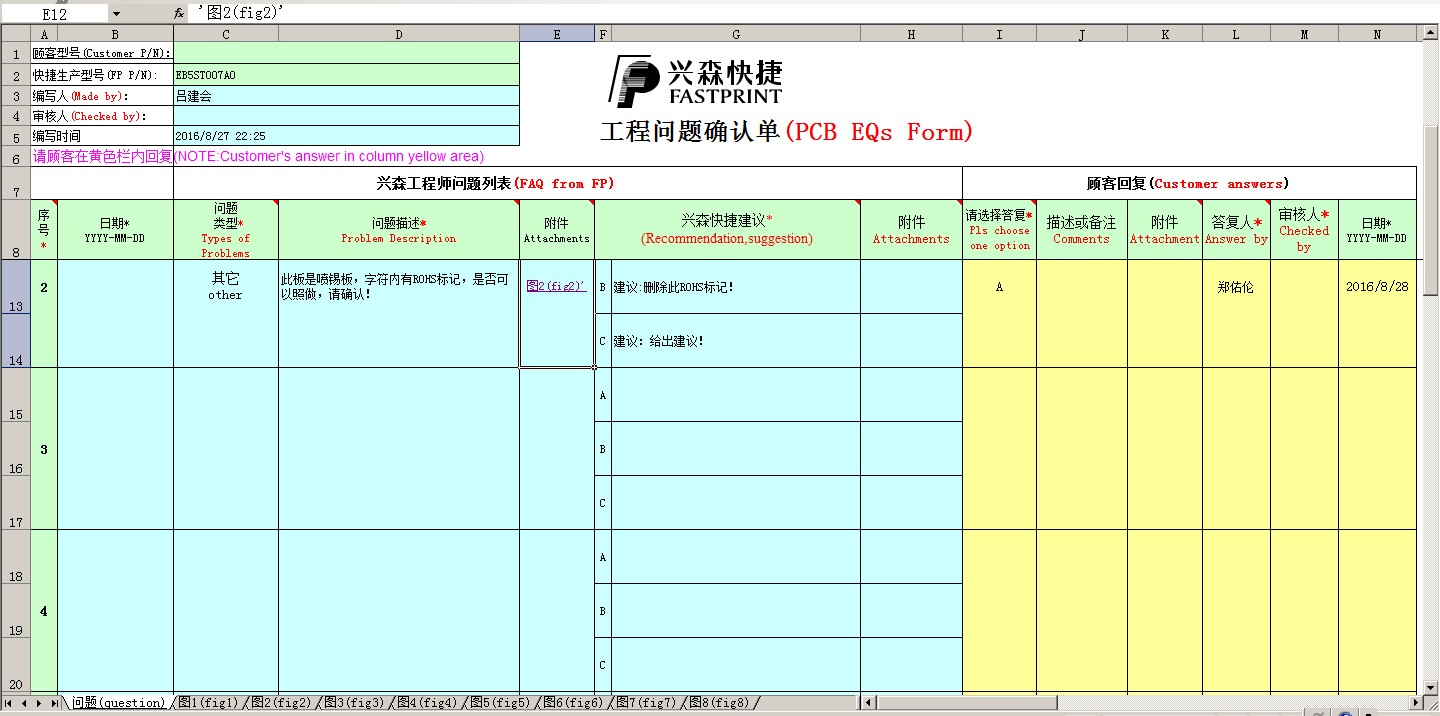Click the sequence number 3 cell
The height and width of the screenshot is (716, 1440).
tap(44, 449)
